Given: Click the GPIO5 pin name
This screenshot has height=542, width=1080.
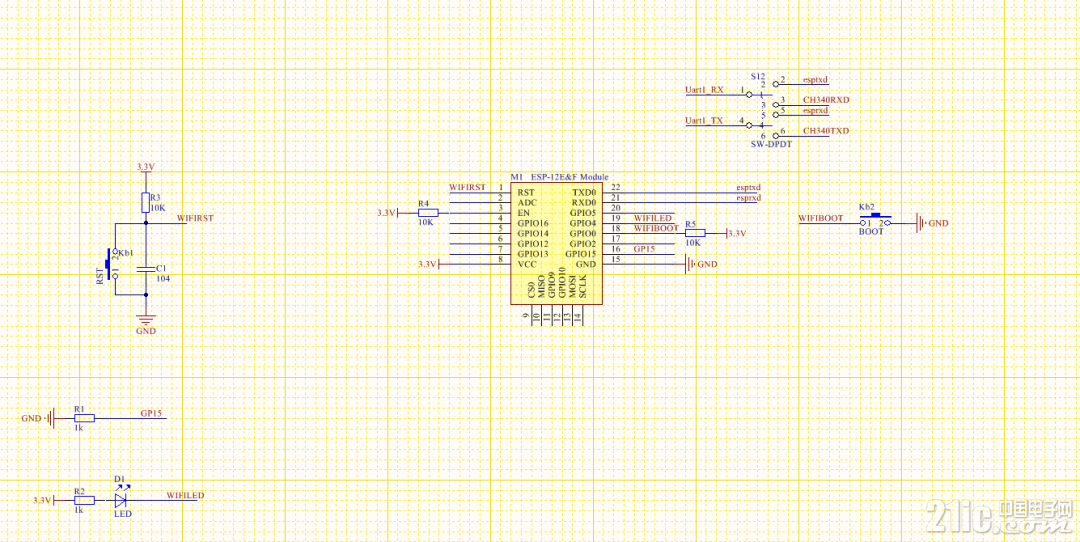Looking at the screenshot, I should tap(583, 213).
